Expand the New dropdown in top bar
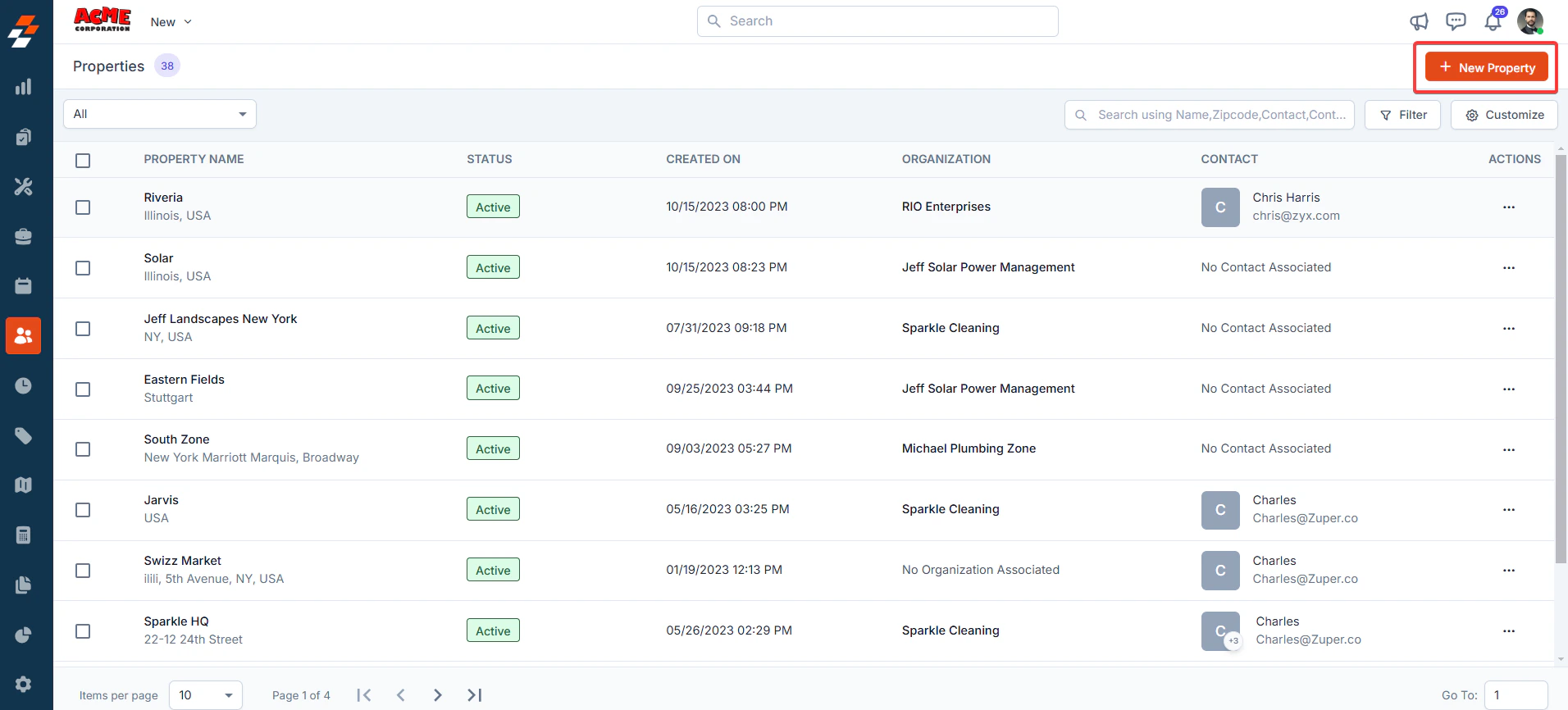1568x710 pixels. pyautogui.click(x=171, y=22)
